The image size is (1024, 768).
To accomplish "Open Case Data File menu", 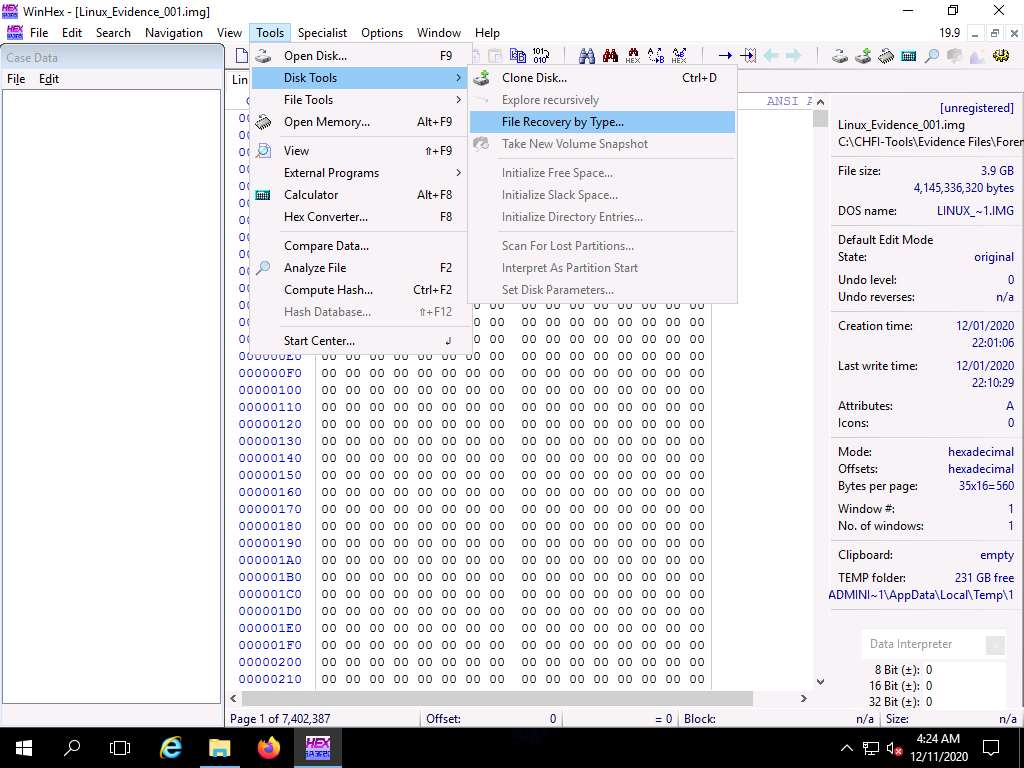I will click(16, 79).
